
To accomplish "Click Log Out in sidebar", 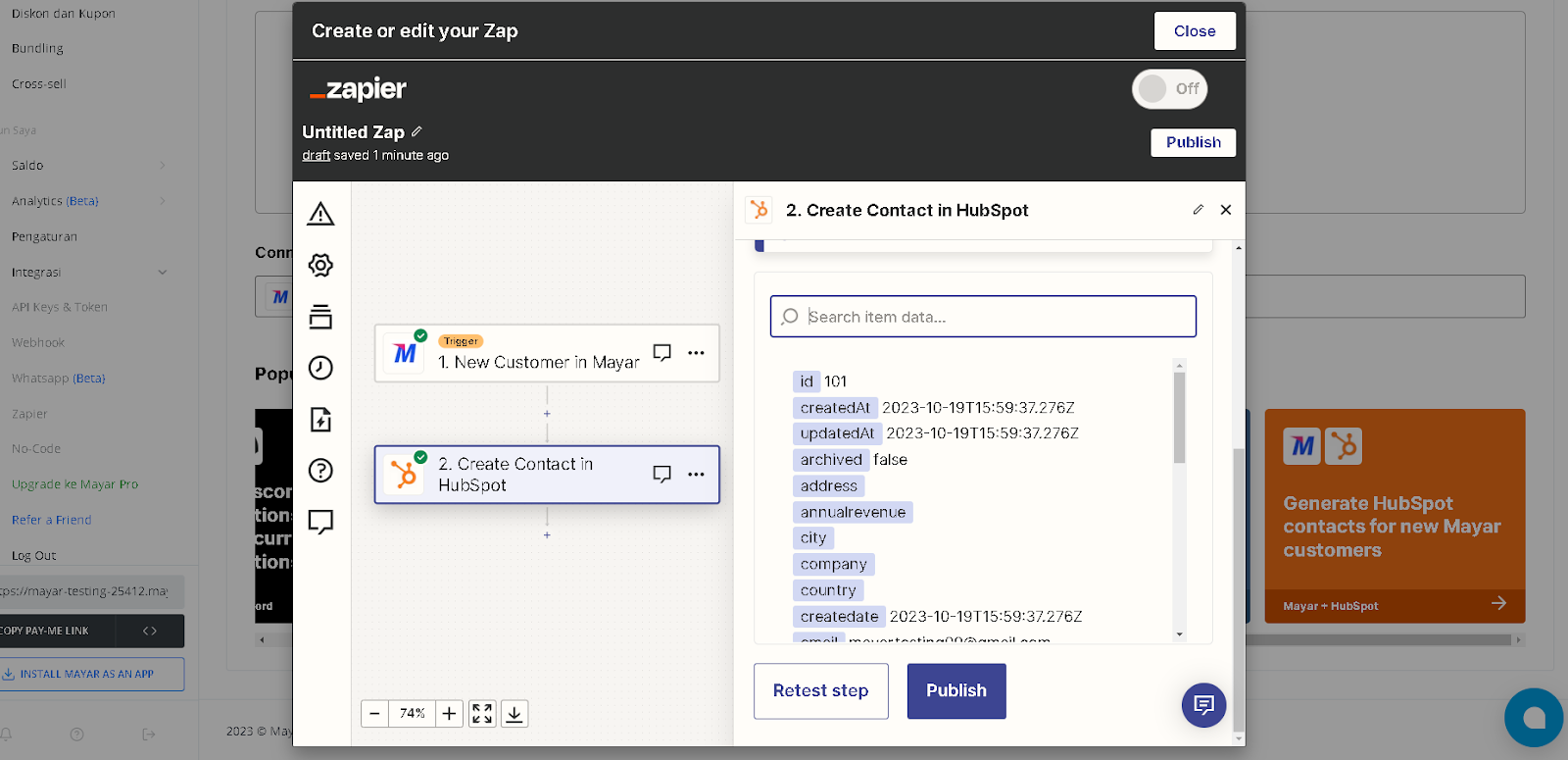I will [x=33, y=555].
